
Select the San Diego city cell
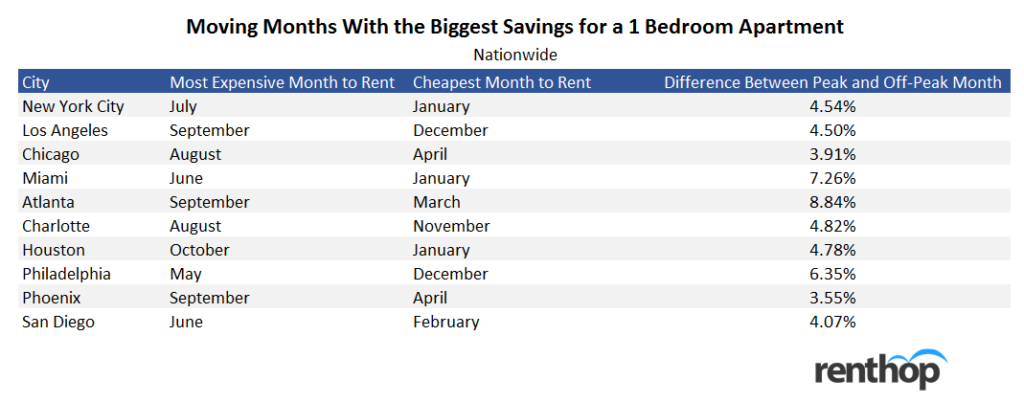[x=58, y=321]
